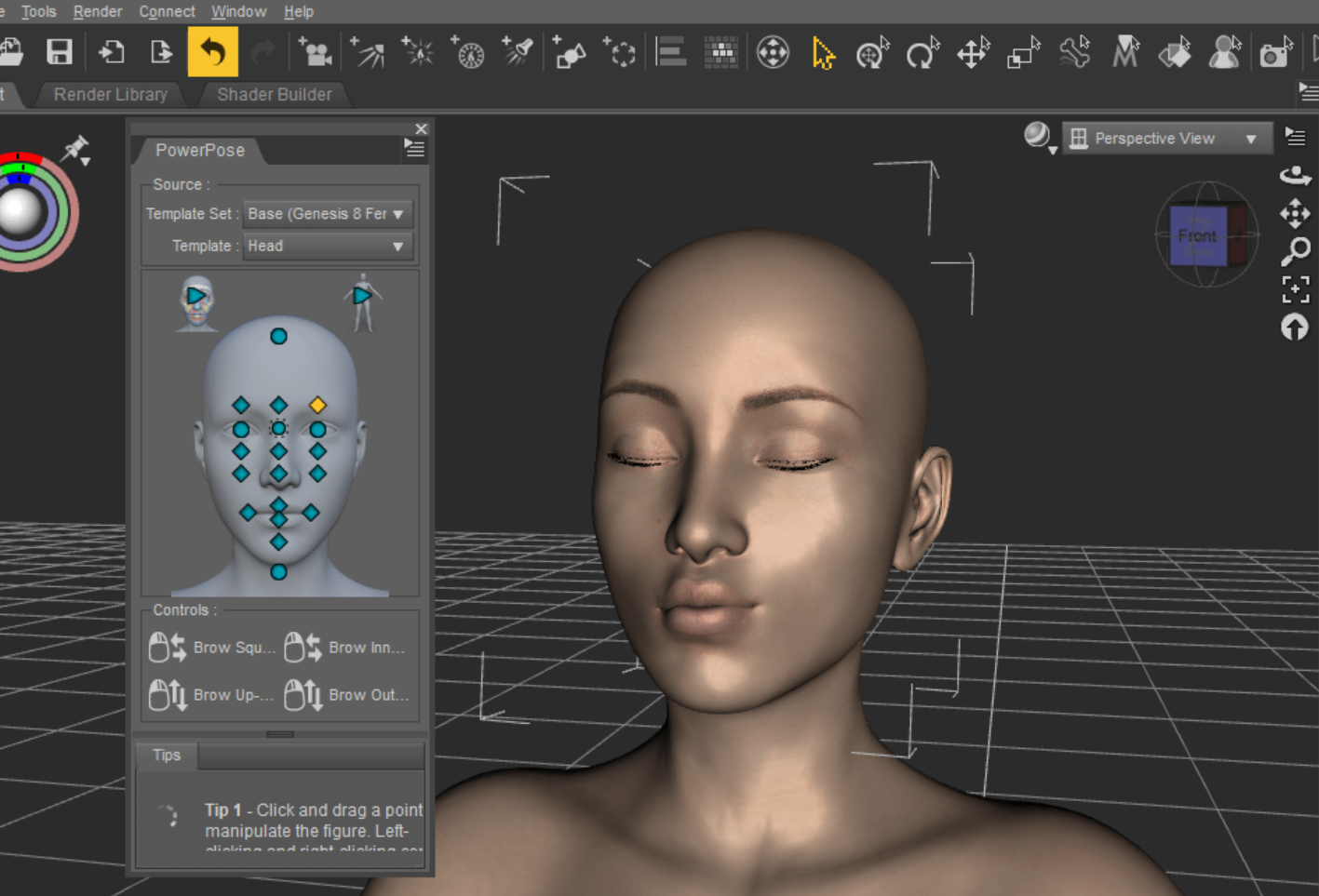Open the Template dropdown showing Head

click(x=327, y=246)
